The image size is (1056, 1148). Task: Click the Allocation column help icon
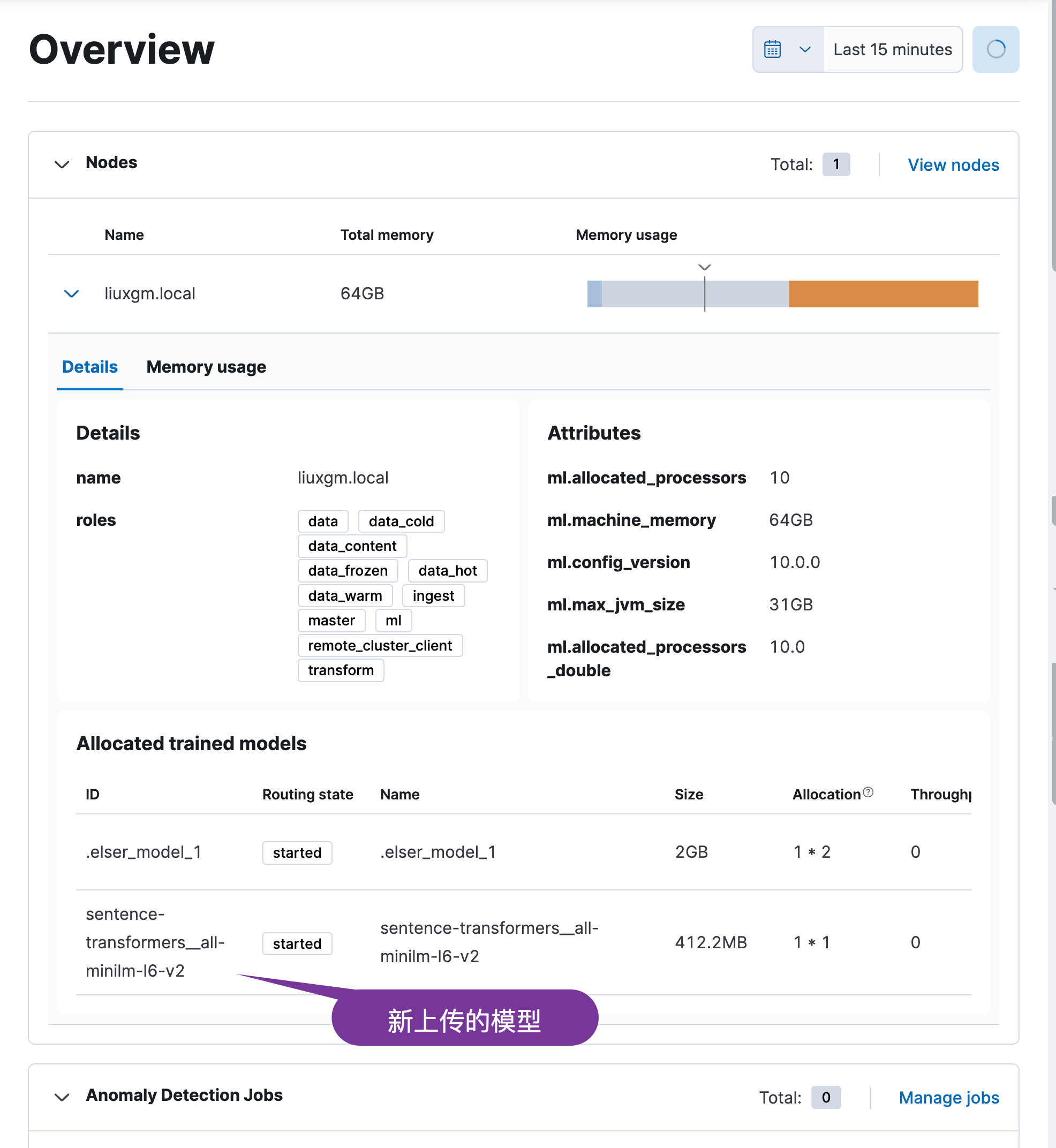pyautogui.click(x=868, y=792)
